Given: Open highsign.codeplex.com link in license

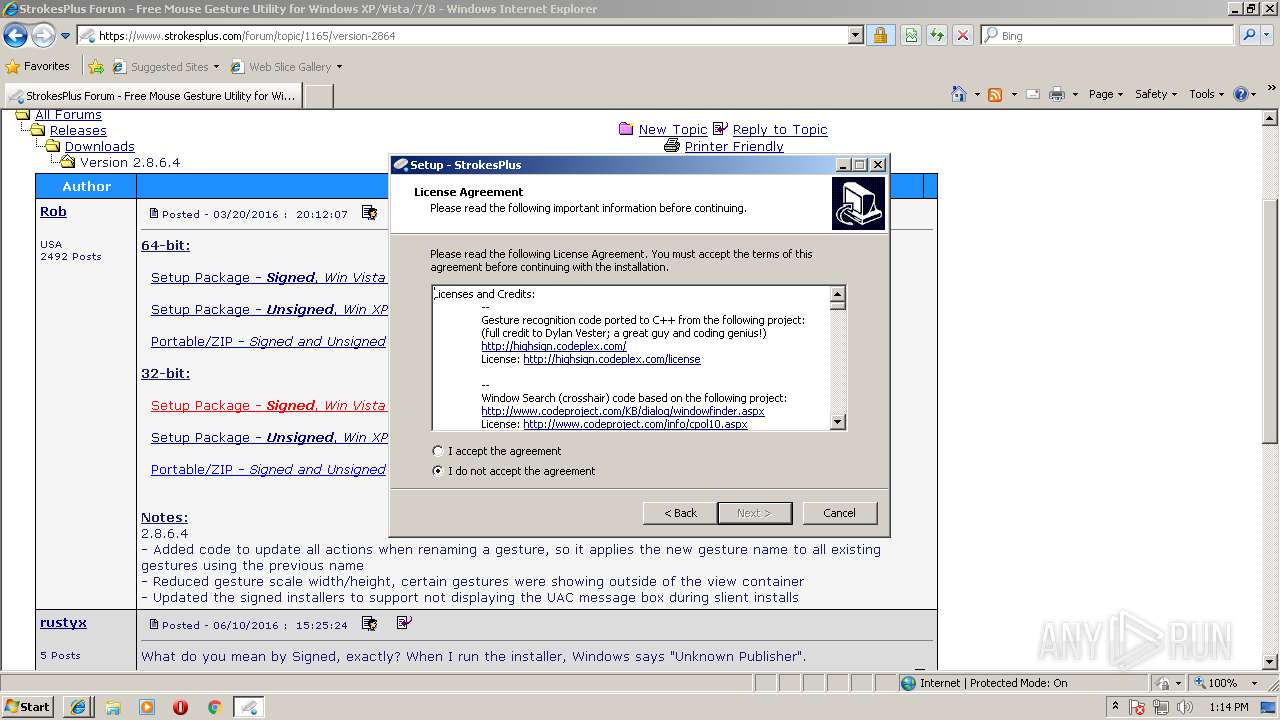Looking at the screenshot, I should 553,346.
